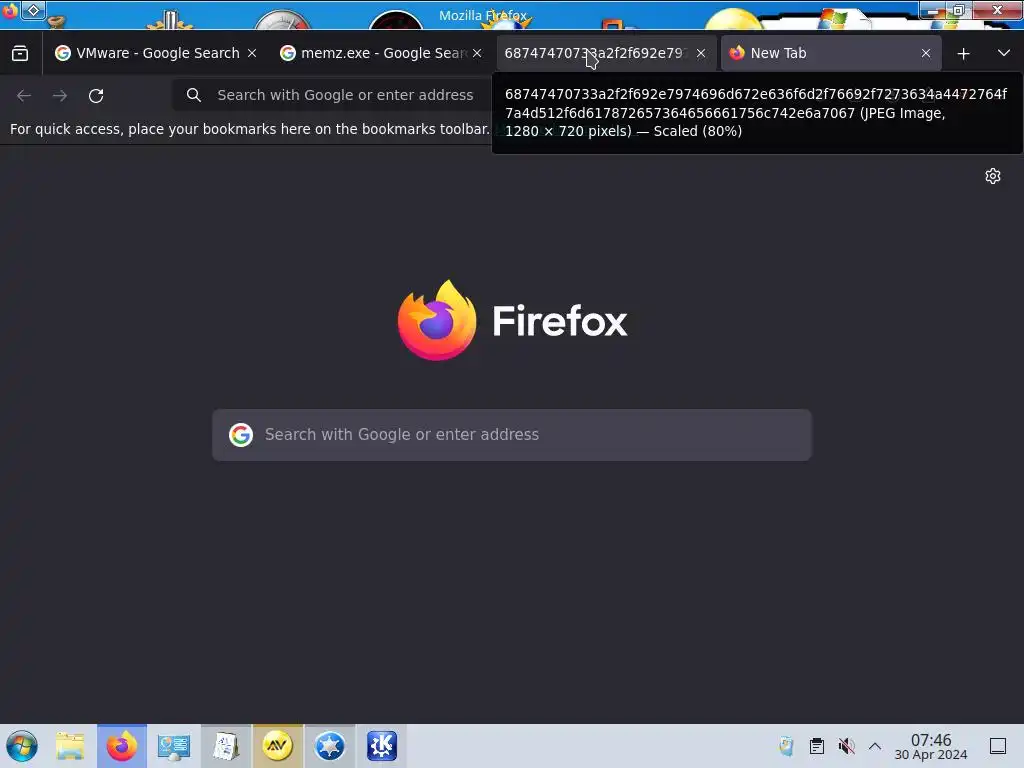Open the Windows-style start menu button

pyautogui.click(x=22, y=746)
